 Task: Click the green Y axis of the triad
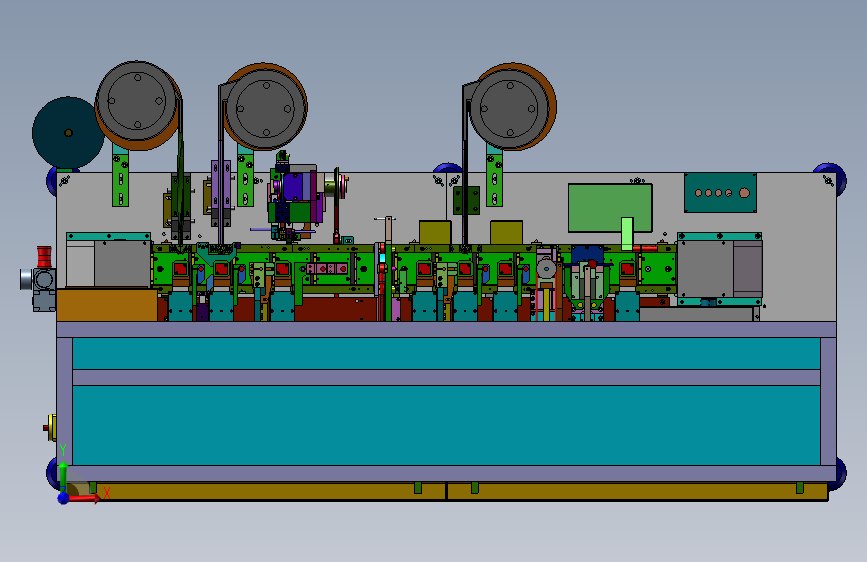pyautogui.click(x=63, y=476)
